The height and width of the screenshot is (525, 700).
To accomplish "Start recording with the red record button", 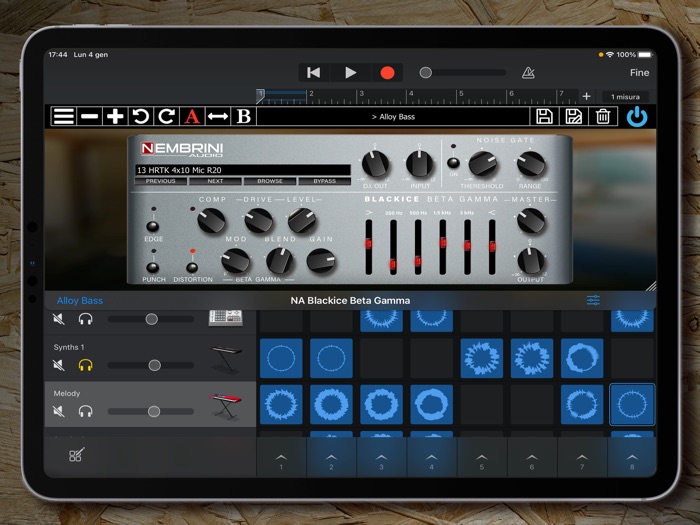I will 387,73.
